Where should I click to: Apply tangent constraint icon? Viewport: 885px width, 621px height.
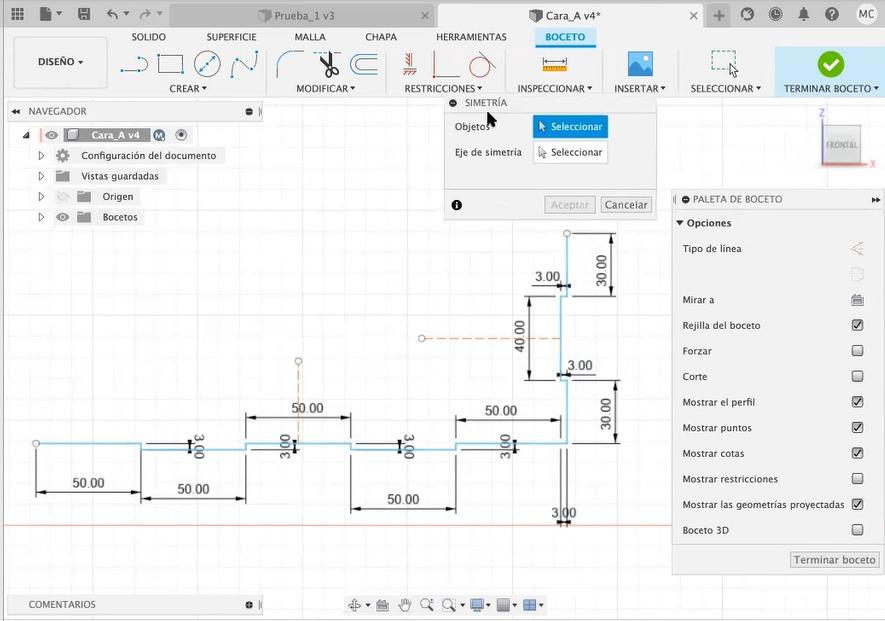[481, 64]
